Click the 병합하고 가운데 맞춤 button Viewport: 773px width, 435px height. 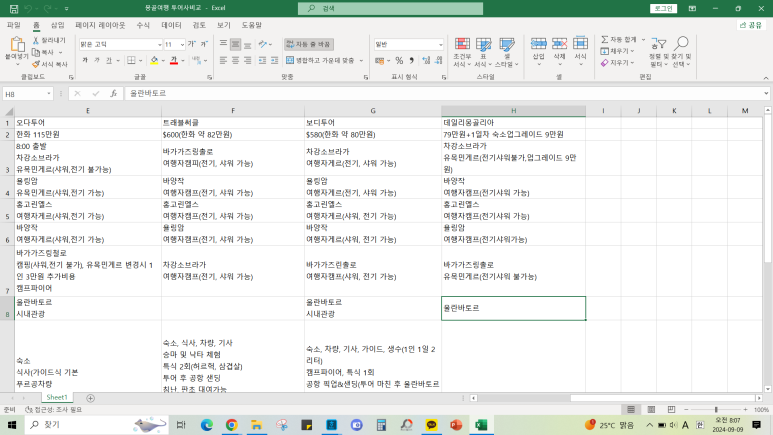click(x=320, y=61)
